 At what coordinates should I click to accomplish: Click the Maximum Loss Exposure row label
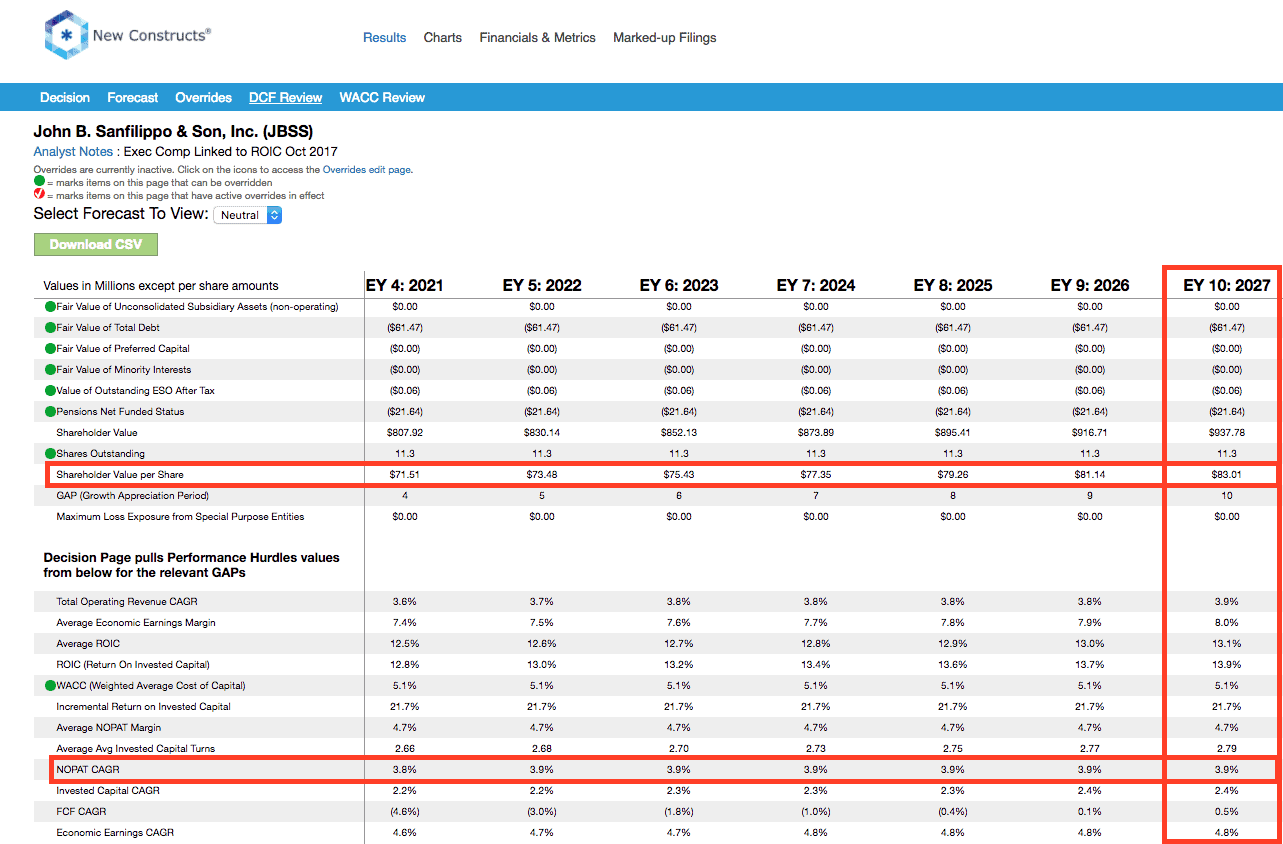tap(180, 517)
